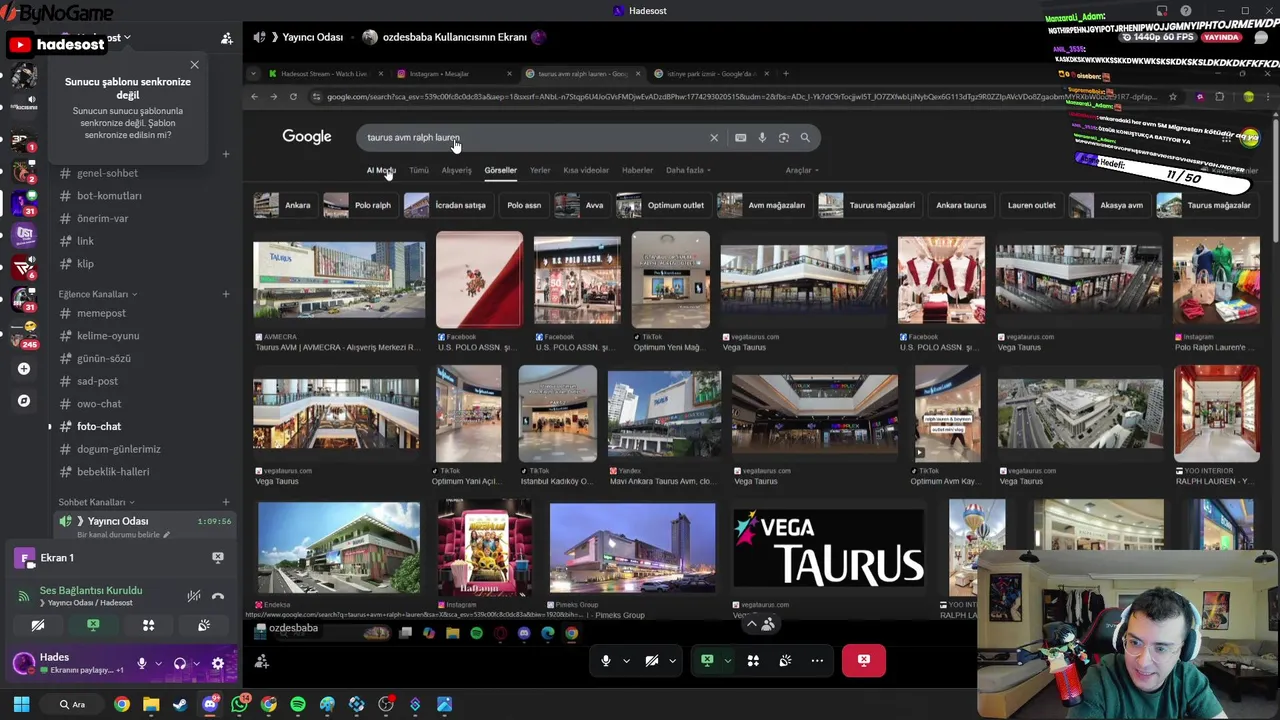Open activities button in voice connection panel
This screenshot has height=720, width=1280.
coord(148,625)
